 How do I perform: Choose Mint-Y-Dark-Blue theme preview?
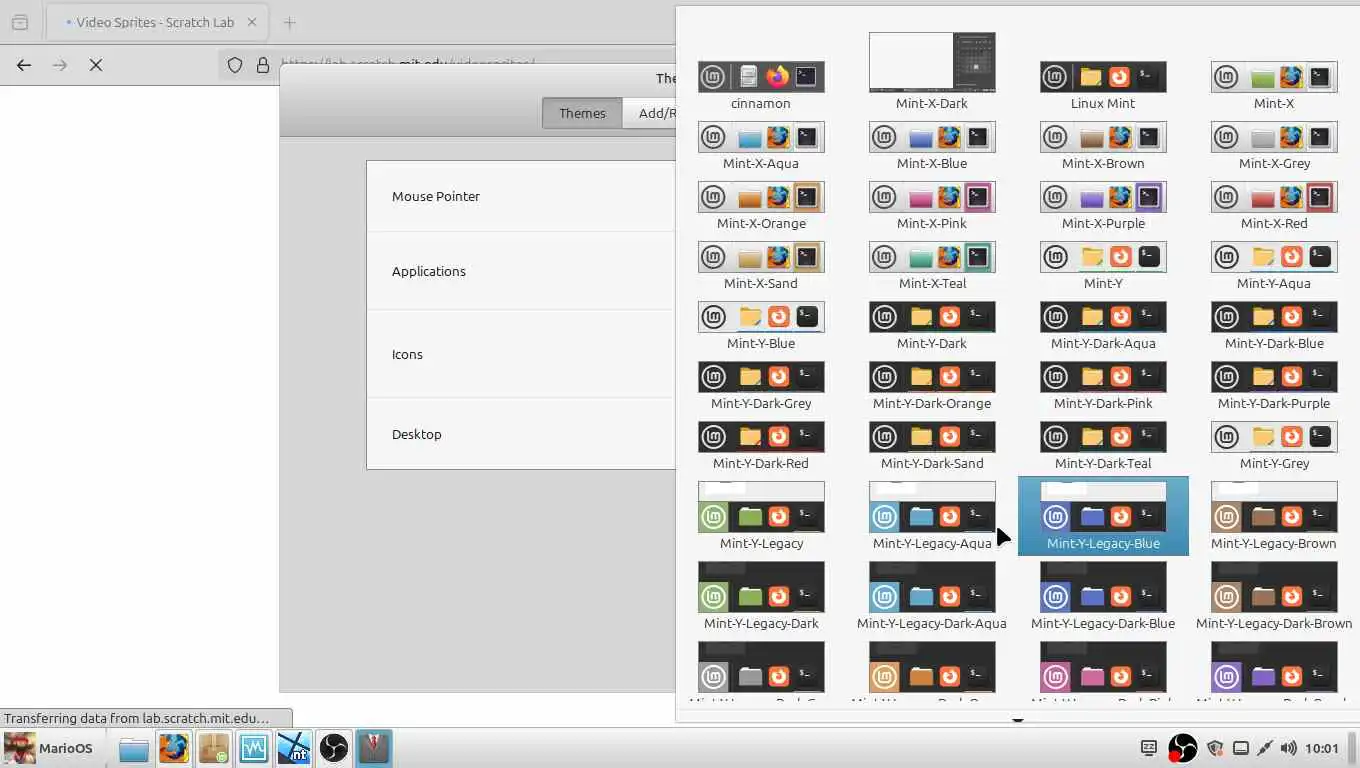point(1274,317)
